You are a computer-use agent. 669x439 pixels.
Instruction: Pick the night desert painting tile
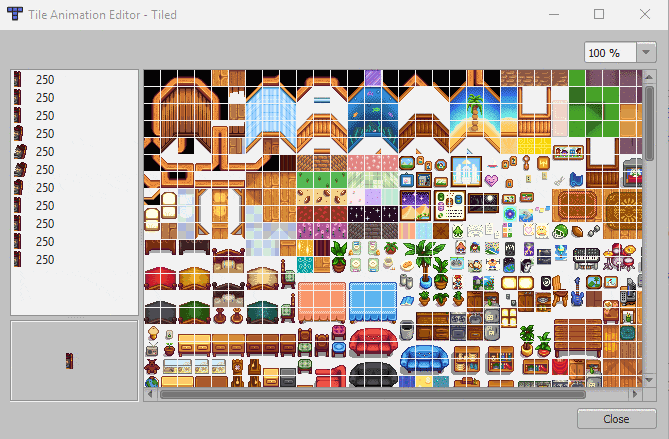click(415, 205)
